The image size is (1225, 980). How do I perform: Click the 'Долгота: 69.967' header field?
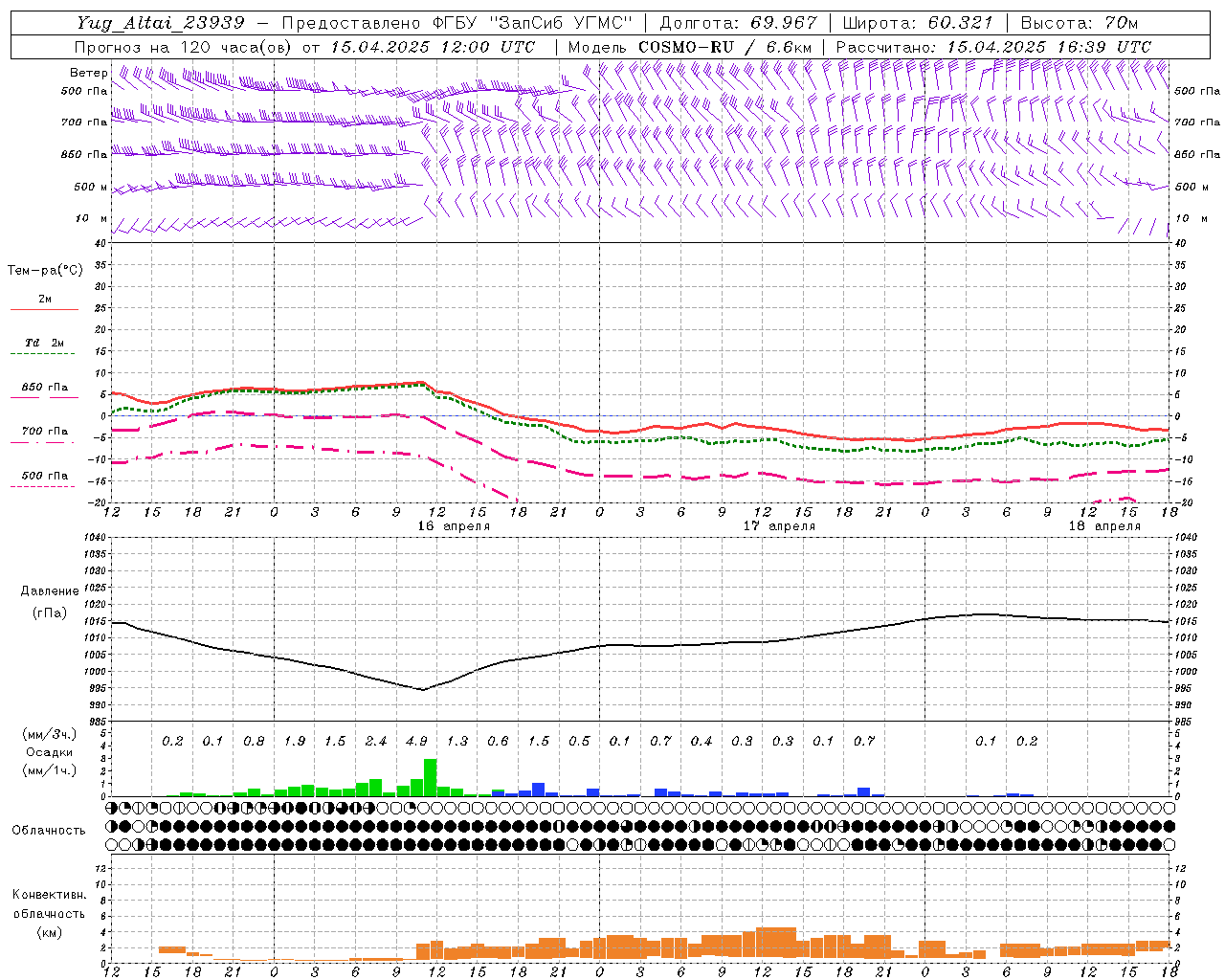pos(739,23)
